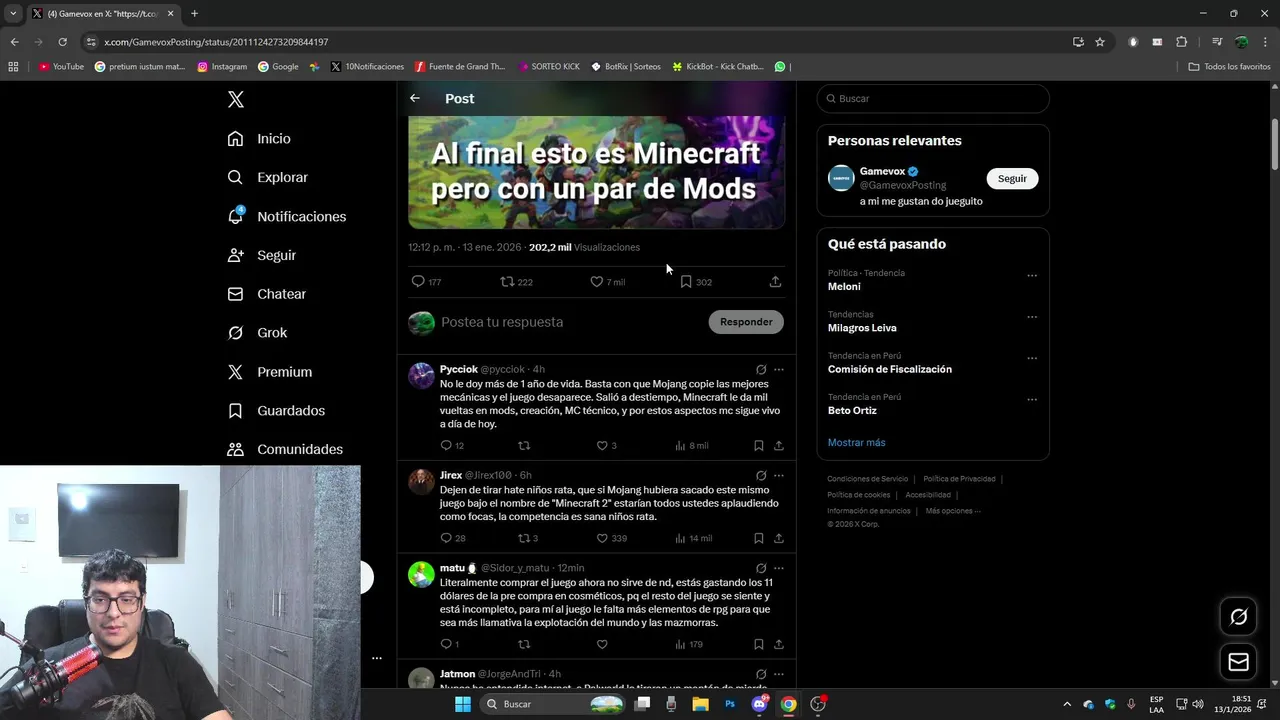
Task: Expand Más opciones in footer
Action: coord(953,511)
